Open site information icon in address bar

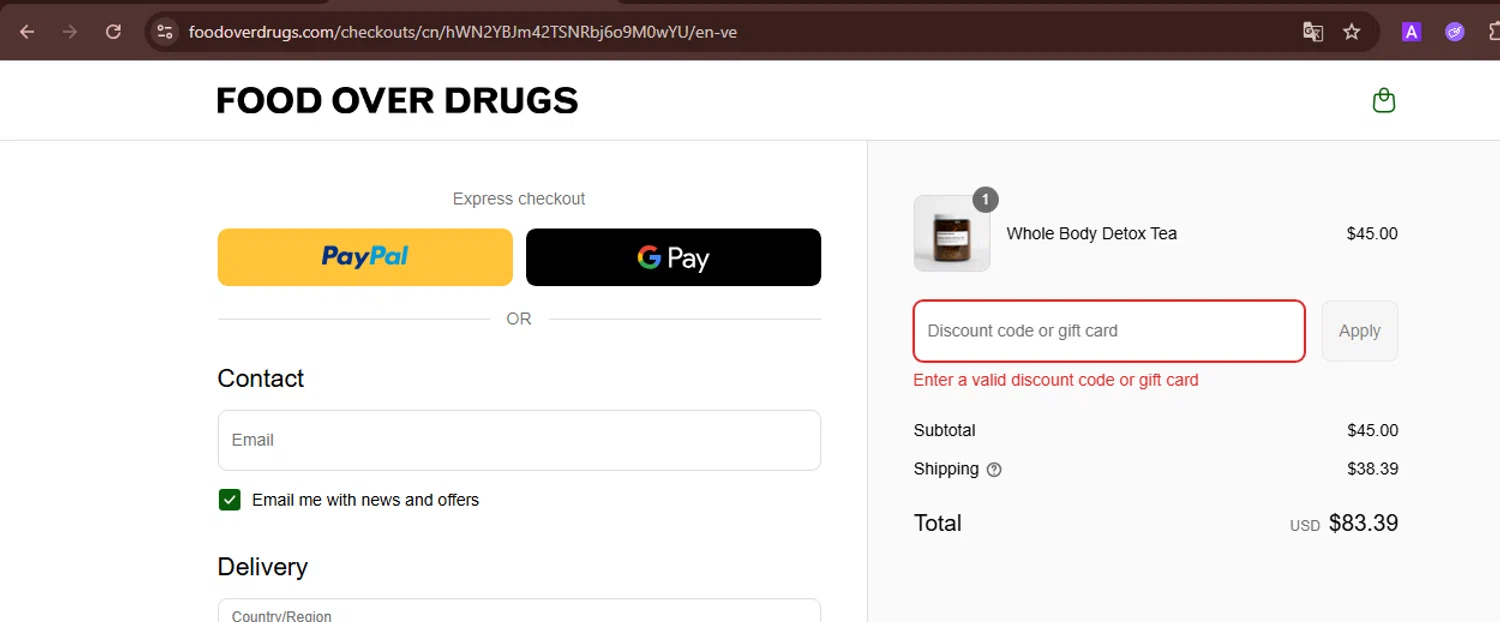tap(165, 32)
